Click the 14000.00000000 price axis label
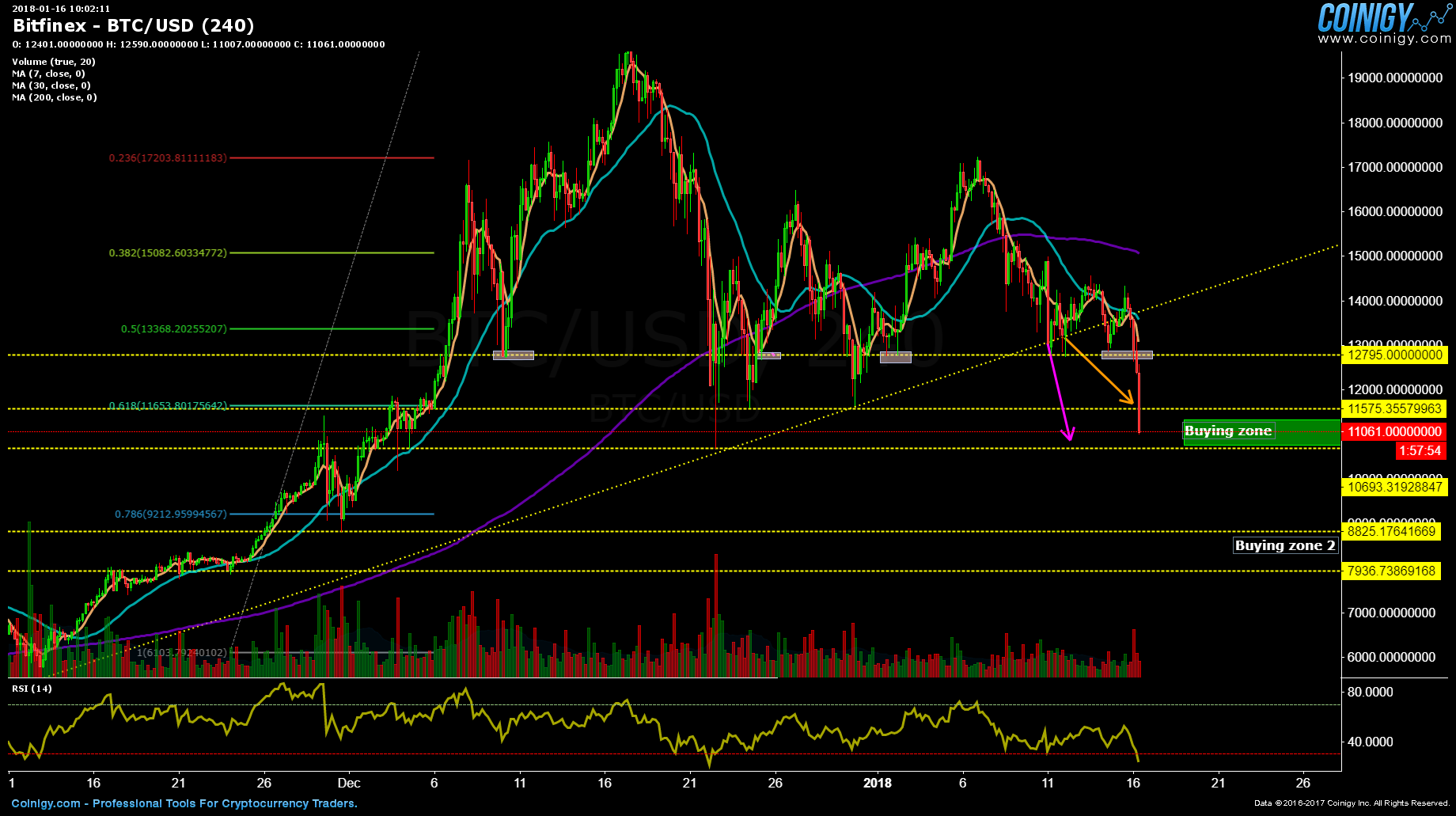 (1397, 302)
